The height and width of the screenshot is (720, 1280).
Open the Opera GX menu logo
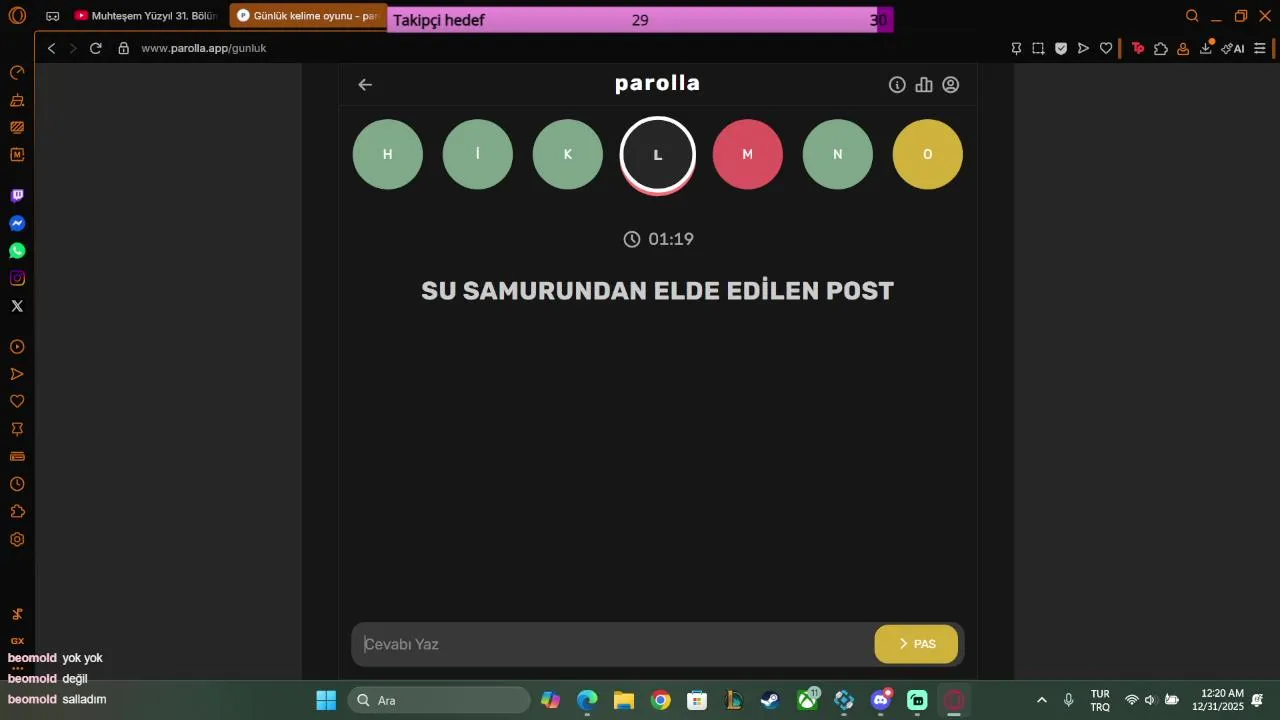17,16
